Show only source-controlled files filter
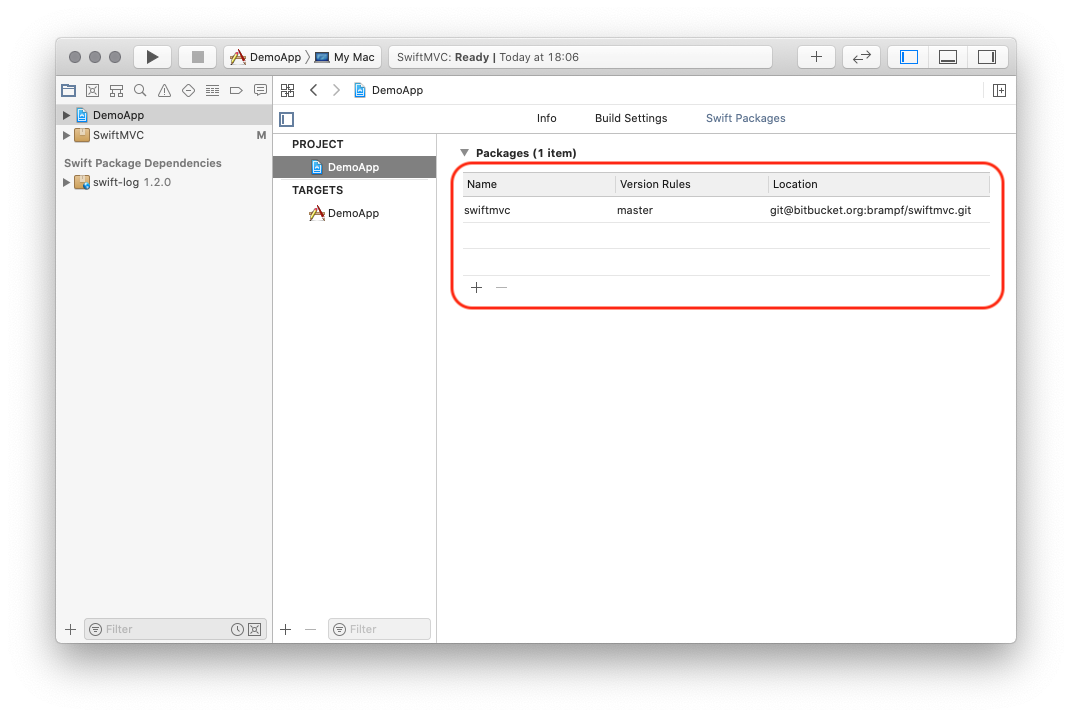The image size is (1072, 717). (x=254, y=630)
